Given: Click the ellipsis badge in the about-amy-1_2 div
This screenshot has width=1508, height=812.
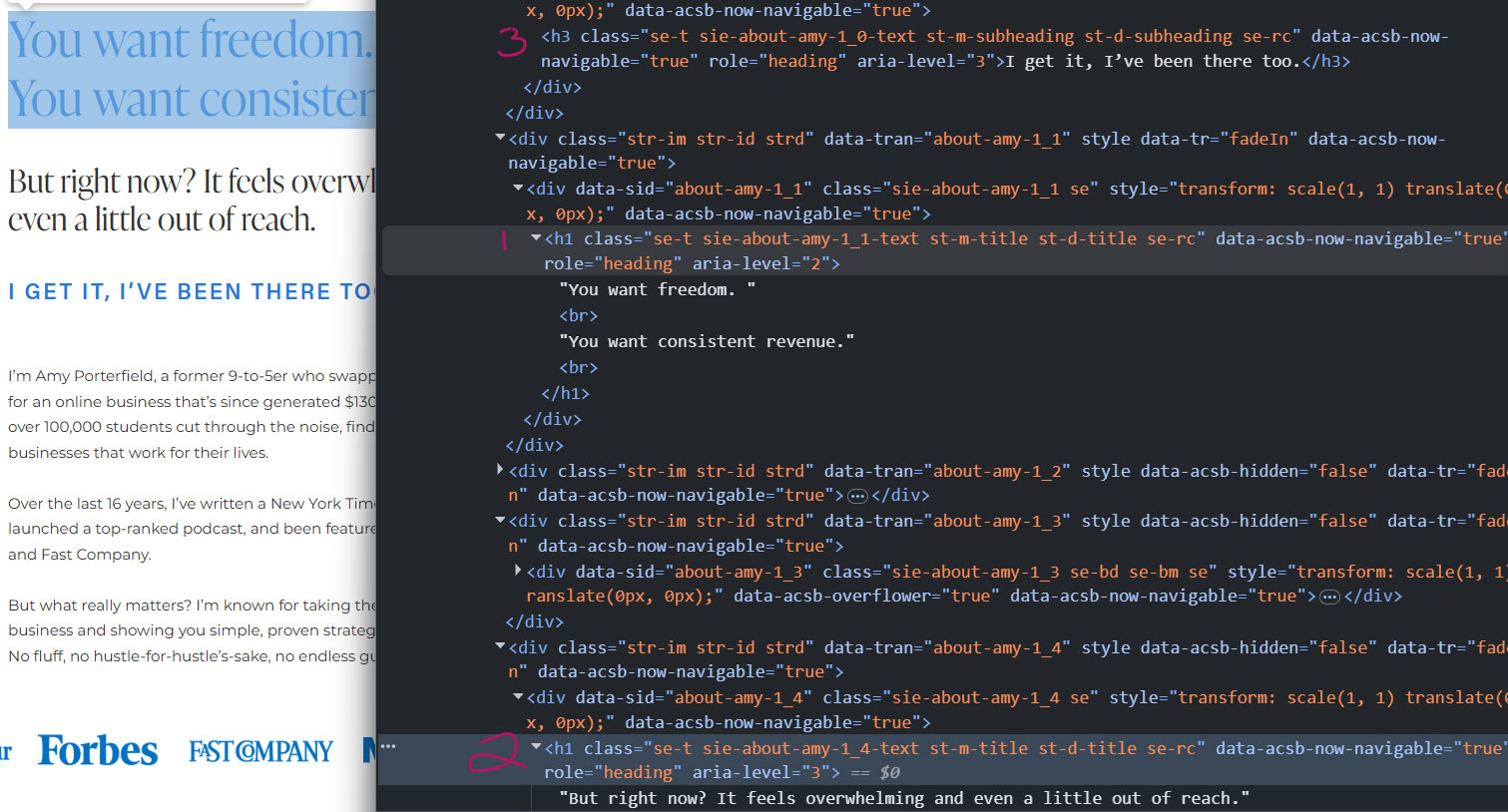Looking at the screenshot, I should (x=857, y=496).
